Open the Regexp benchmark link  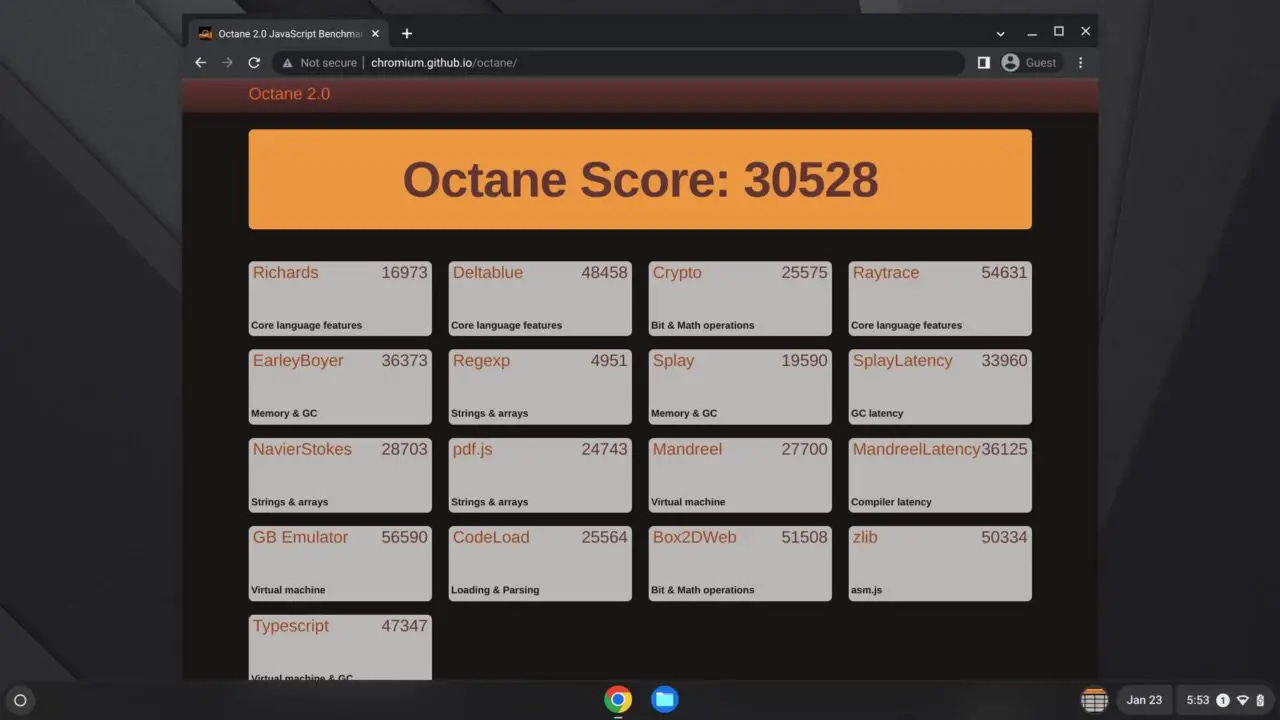[x=480, y=361]
